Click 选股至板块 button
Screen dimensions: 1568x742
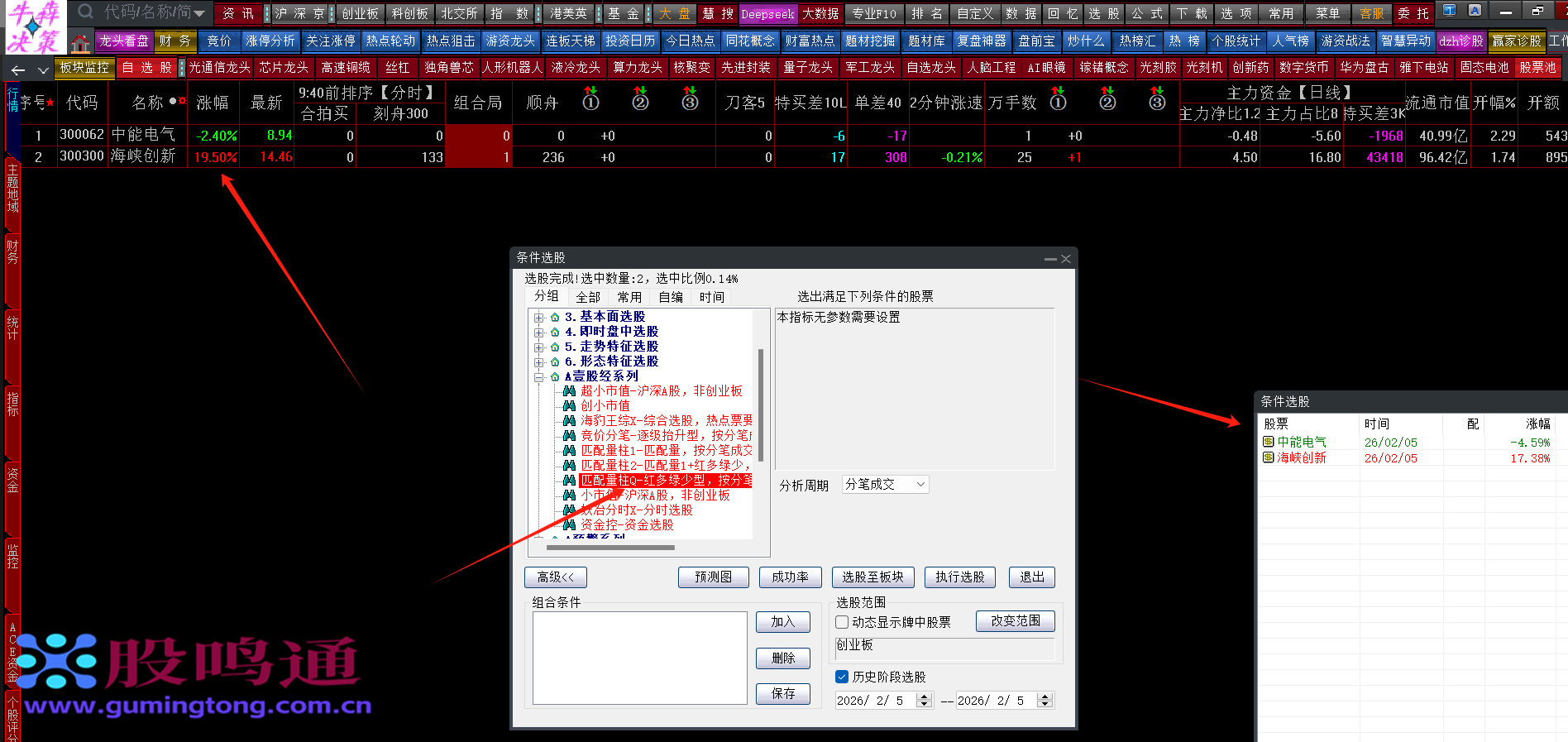(872, 577)
